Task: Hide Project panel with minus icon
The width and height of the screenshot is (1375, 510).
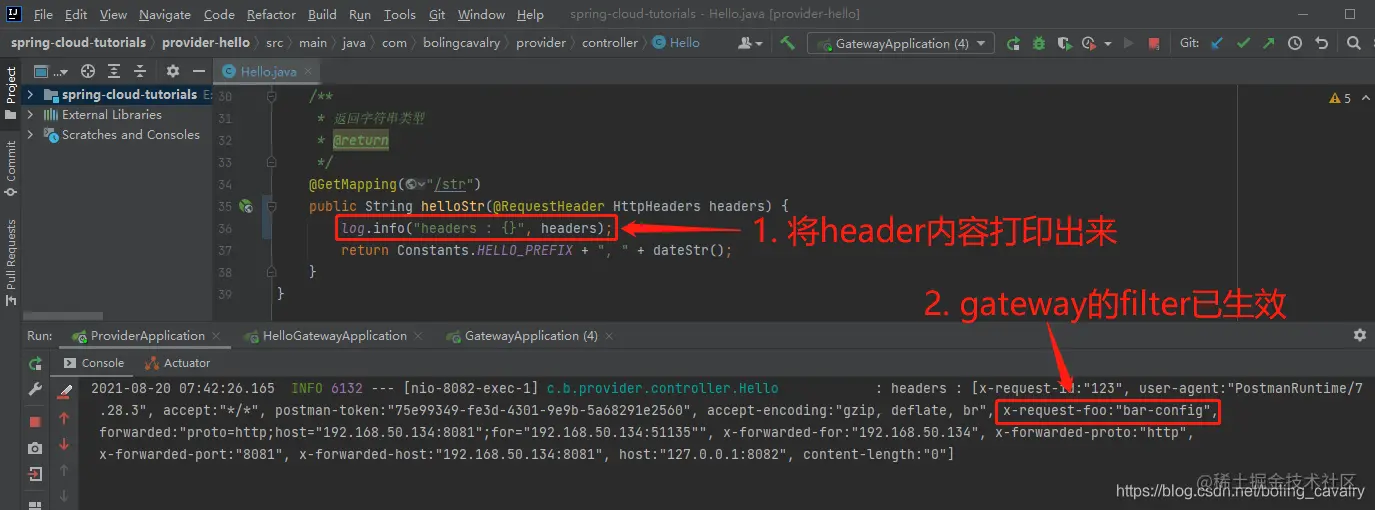Action: point(197,71)
